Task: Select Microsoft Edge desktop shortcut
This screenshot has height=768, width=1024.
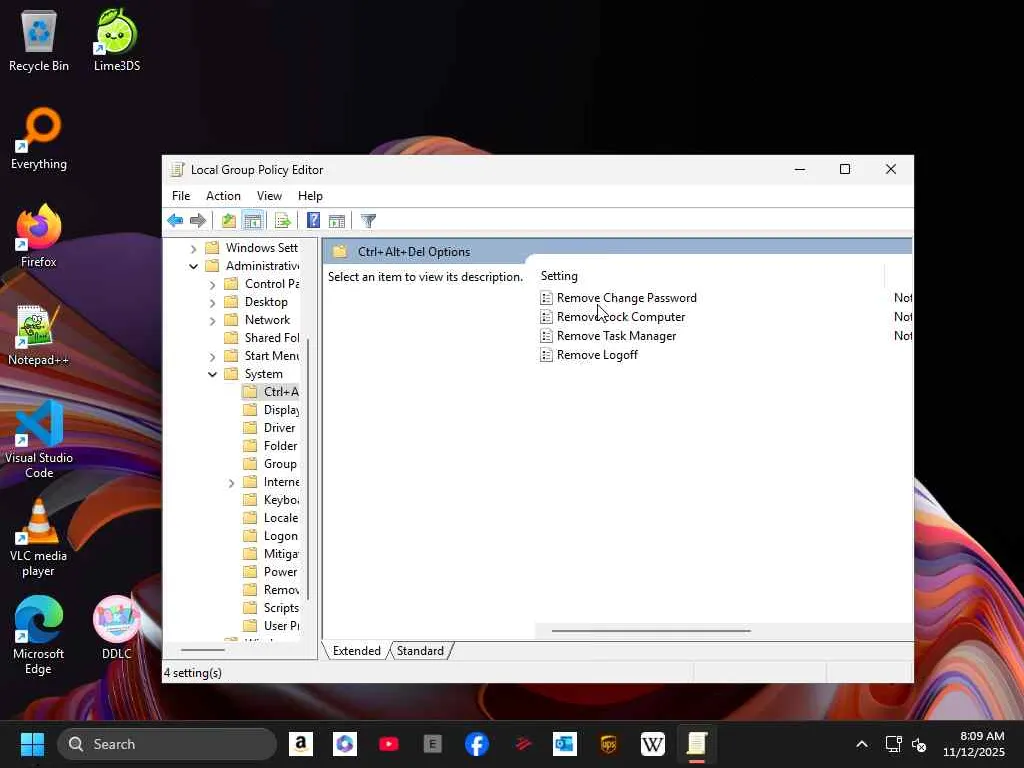Action: 39,635
